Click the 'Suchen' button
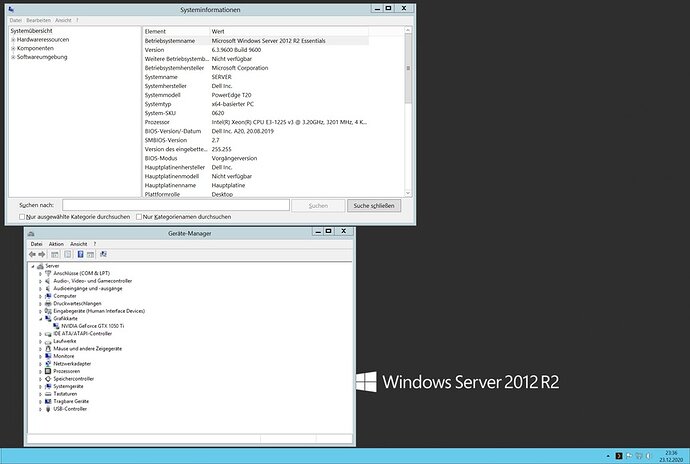Image resolution: width=690 pixels, height=464 pixels. (318, 206)
